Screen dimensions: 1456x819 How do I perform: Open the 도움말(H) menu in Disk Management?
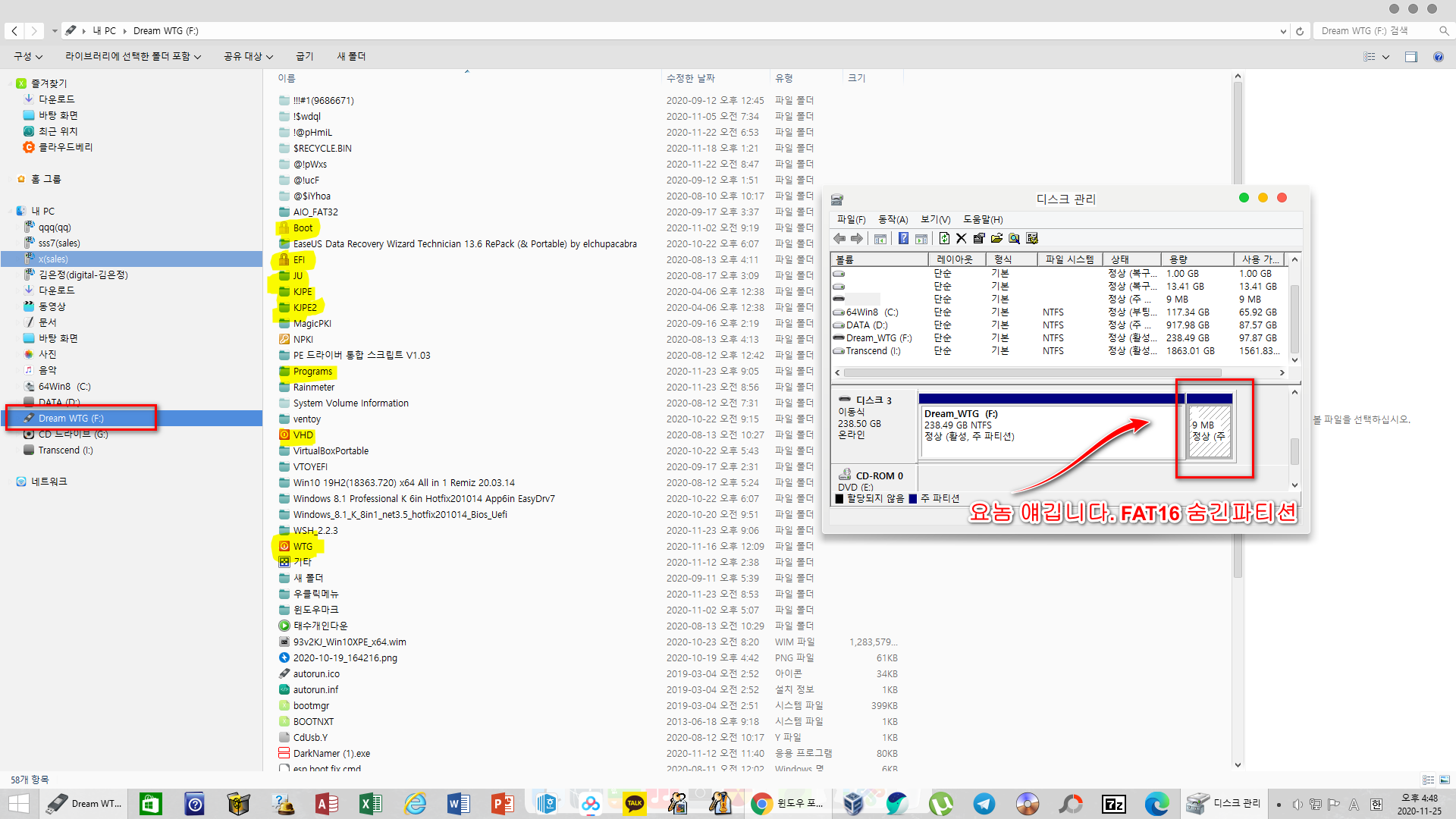coord(983,220)
